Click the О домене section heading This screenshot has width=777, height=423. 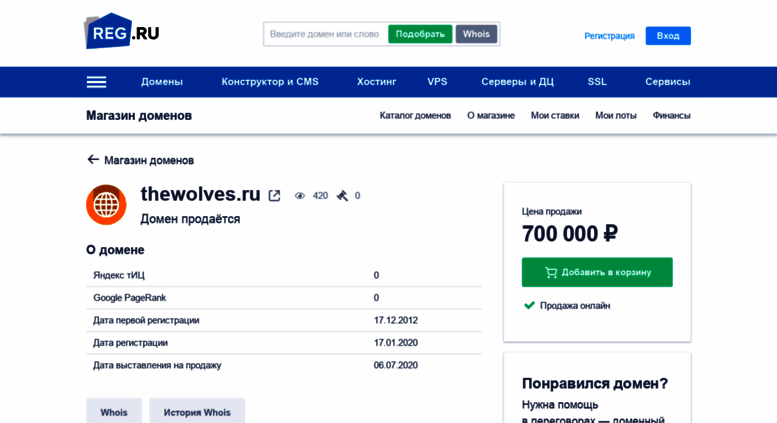click(x=115, y=250)
